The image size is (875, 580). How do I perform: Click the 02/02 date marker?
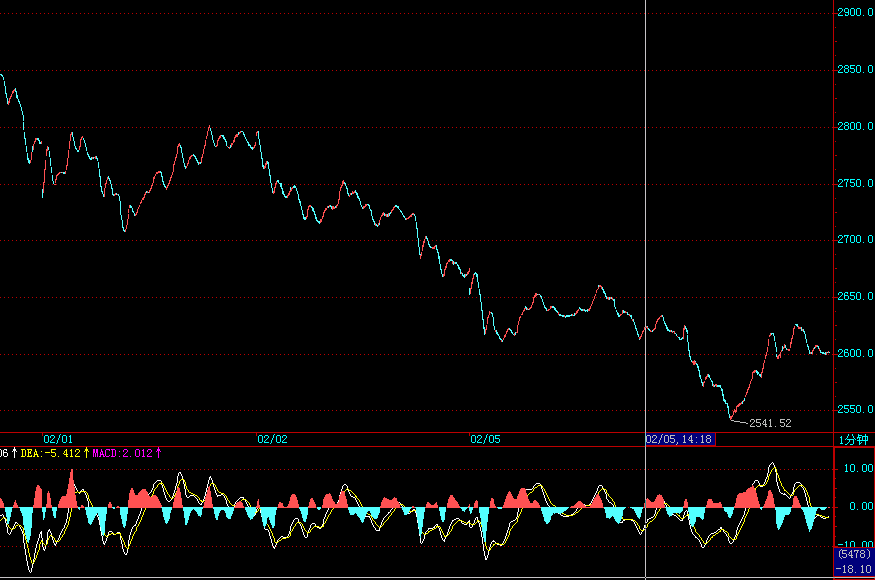[x=272, y=439]
